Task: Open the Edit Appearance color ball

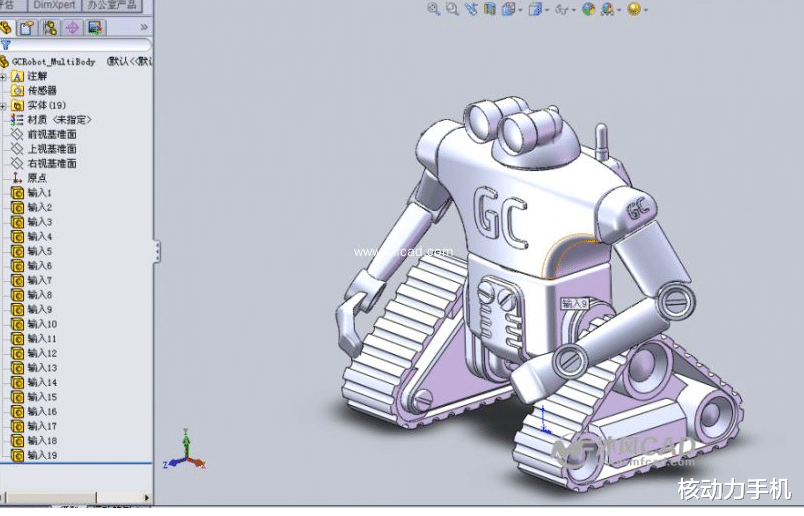Action: pyautogui.click(x=588, y=9)
